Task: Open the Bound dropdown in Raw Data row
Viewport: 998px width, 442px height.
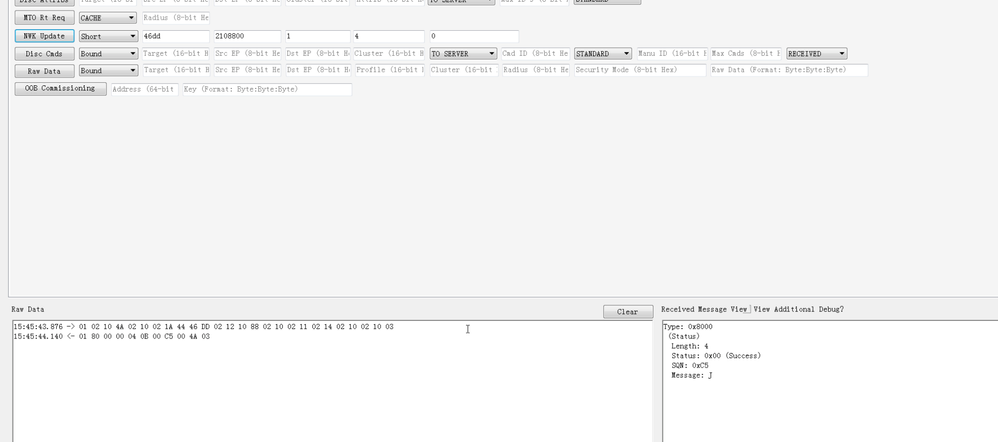Action: [x=108, y=71]
